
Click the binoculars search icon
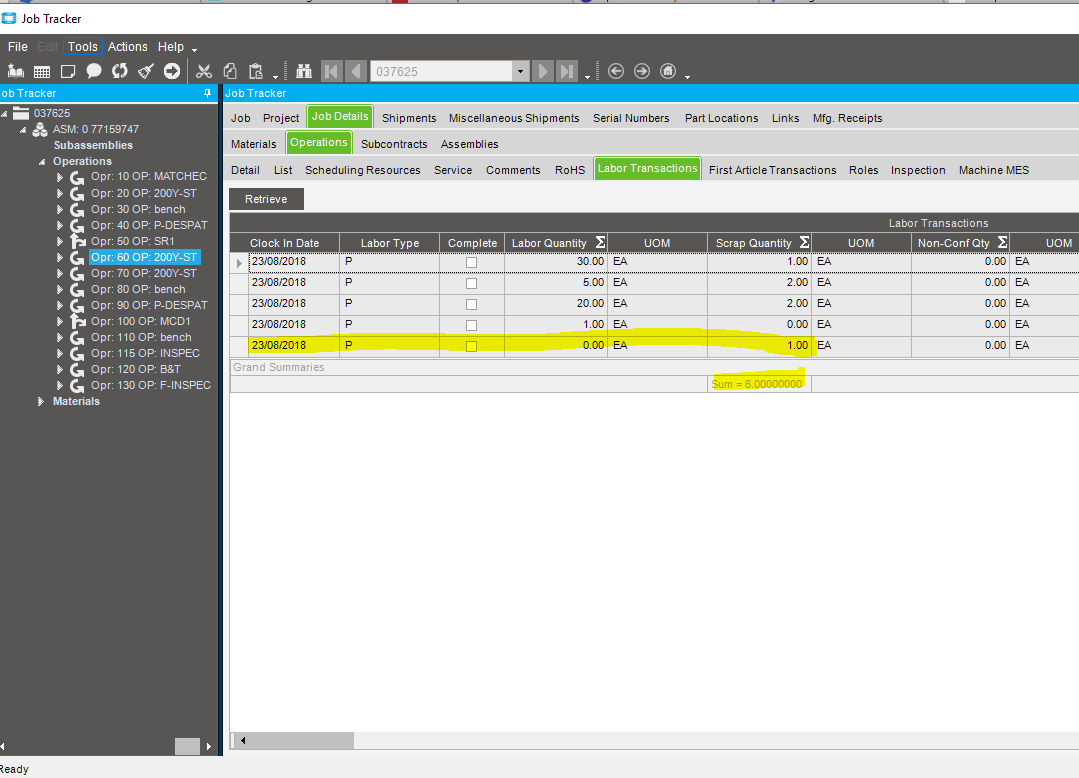pos(304,71)
